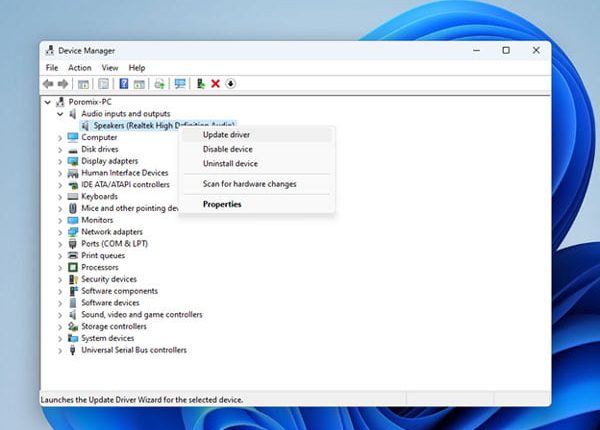600x430 pixels.
Task: Open the Action menu
Action: [80, 68]
